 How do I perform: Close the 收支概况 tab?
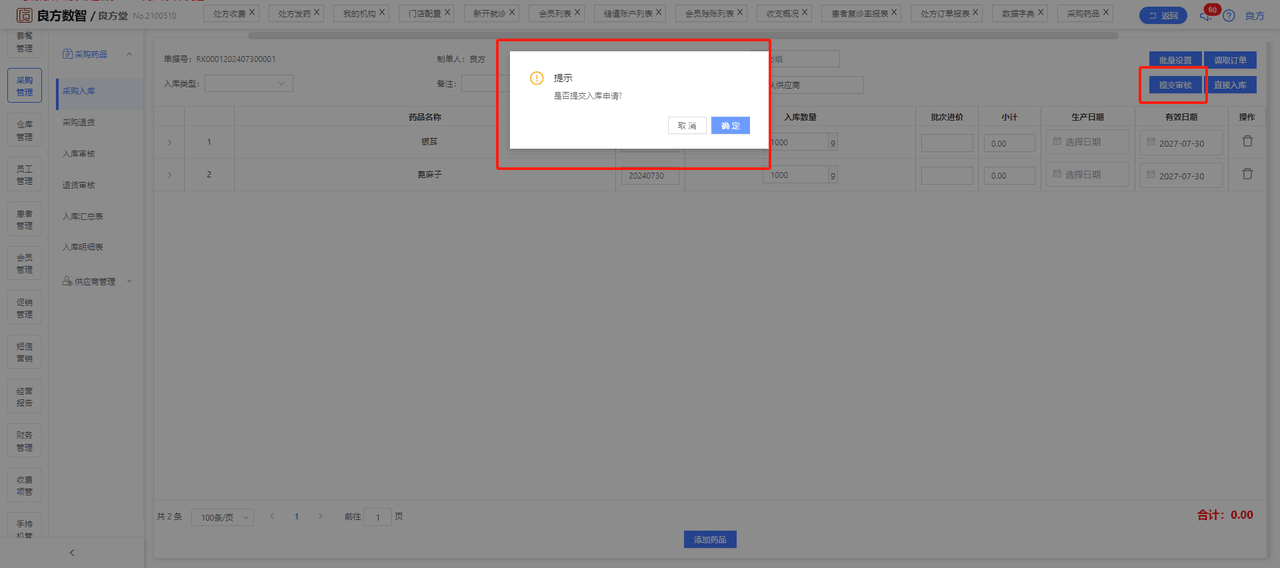pos(806,14)
